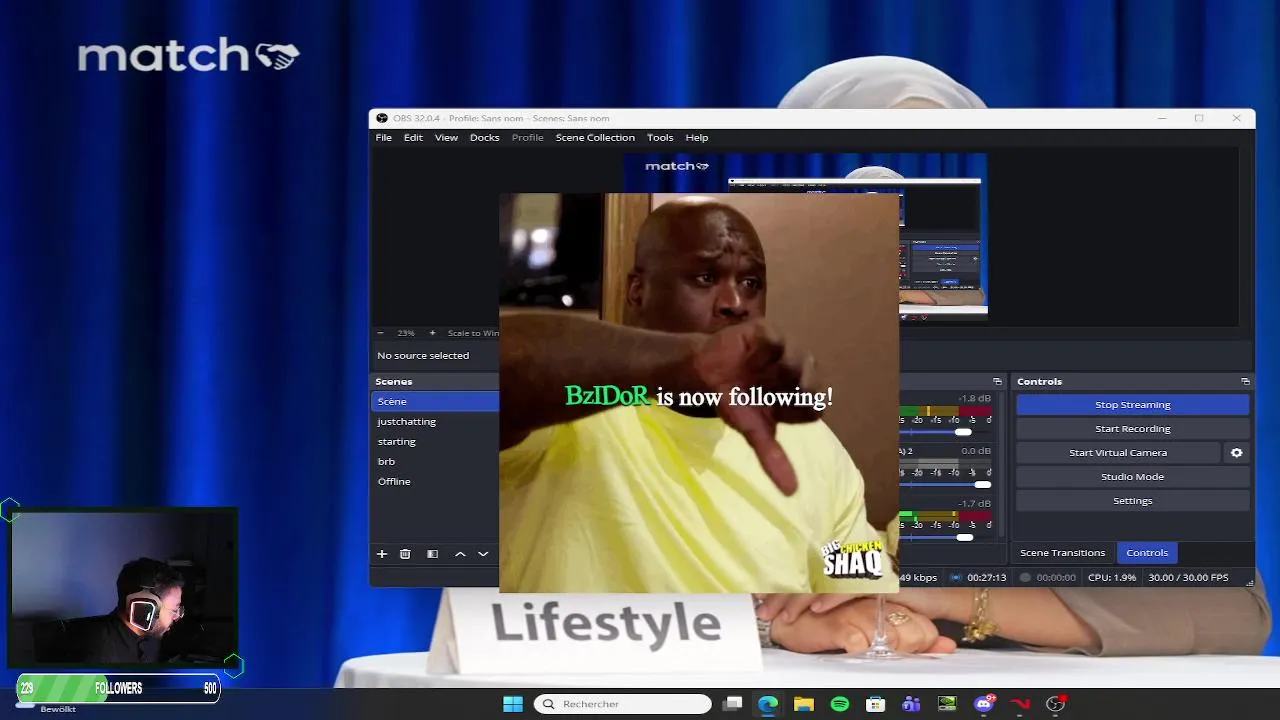Zoom out preview with minus icon
Viewport: 1280px width, 720px height.
coord(380,333)
